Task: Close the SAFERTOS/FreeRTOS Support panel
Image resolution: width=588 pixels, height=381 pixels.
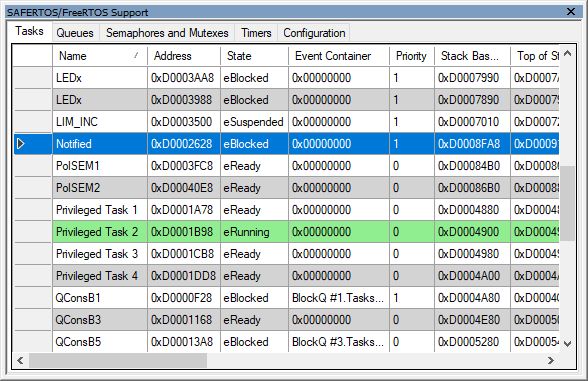Action: pyautogui.click(x=570, y=11)
